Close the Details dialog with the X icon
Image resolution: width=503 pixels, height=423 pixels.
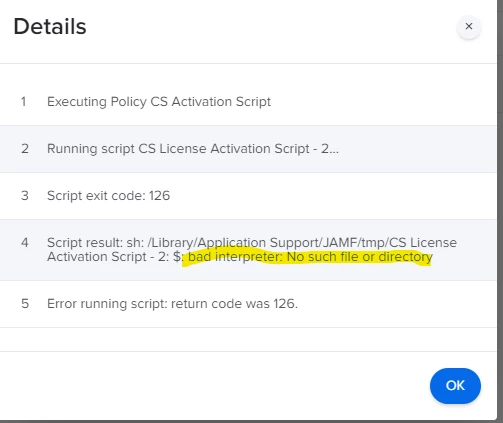469,26
